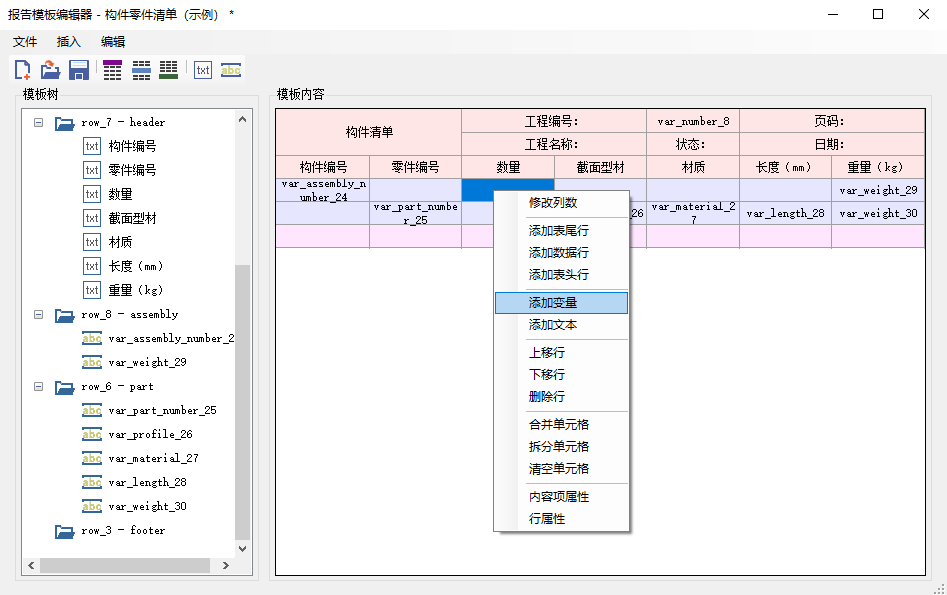This screenshot has width=947, height=595.
Task: Collapse the row_8 - assembly tree node
Action: (x=39, y=314)
